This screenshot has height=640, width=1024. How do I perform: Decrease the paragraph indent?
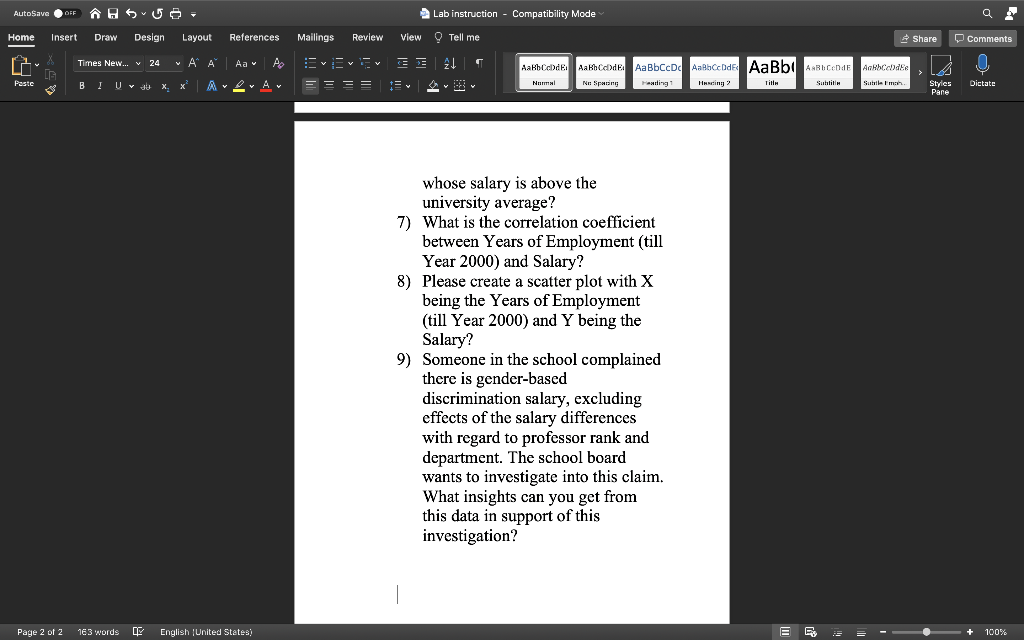click(402, 63)
